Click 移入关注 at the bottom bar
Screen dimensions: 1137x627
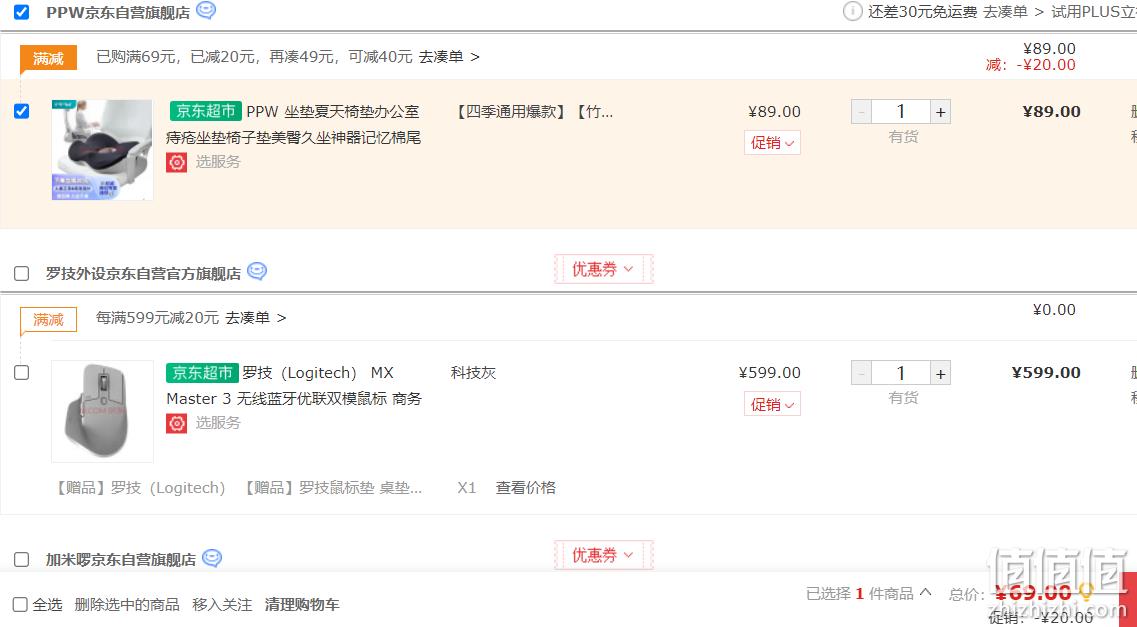(x=222, y=605)
